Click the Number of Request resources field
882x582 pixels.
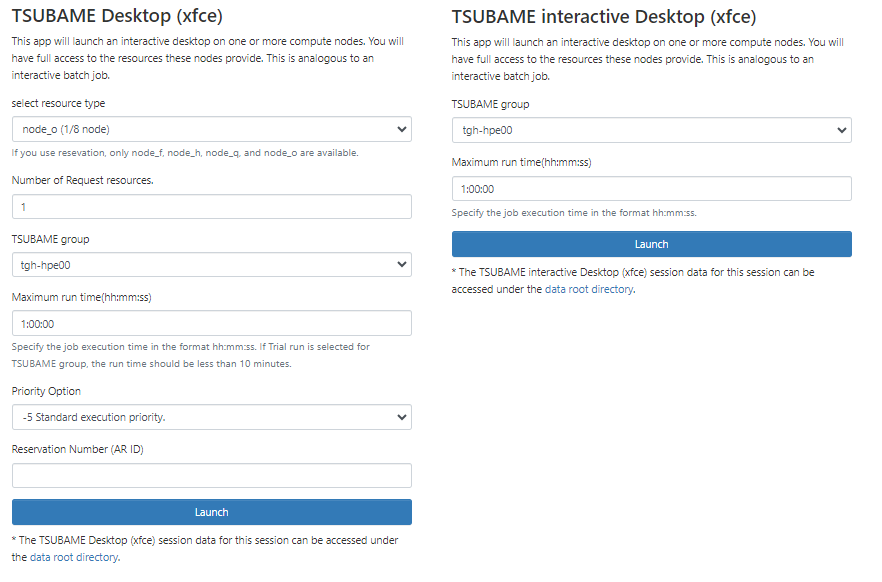pyautogui.click(x=211, y=206)
